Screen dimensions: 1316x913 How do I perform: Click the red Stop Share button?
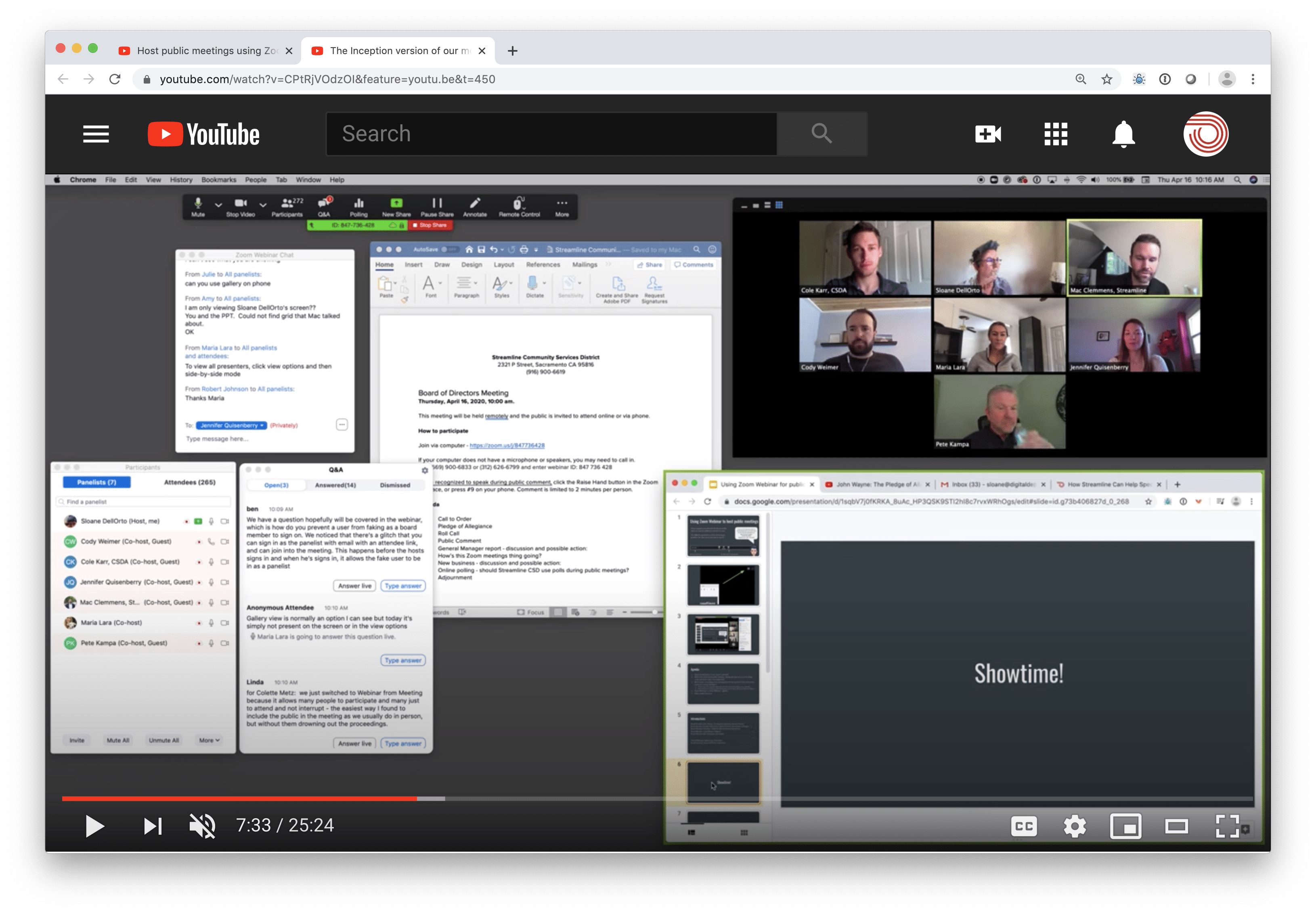click(x=430, y=225)
